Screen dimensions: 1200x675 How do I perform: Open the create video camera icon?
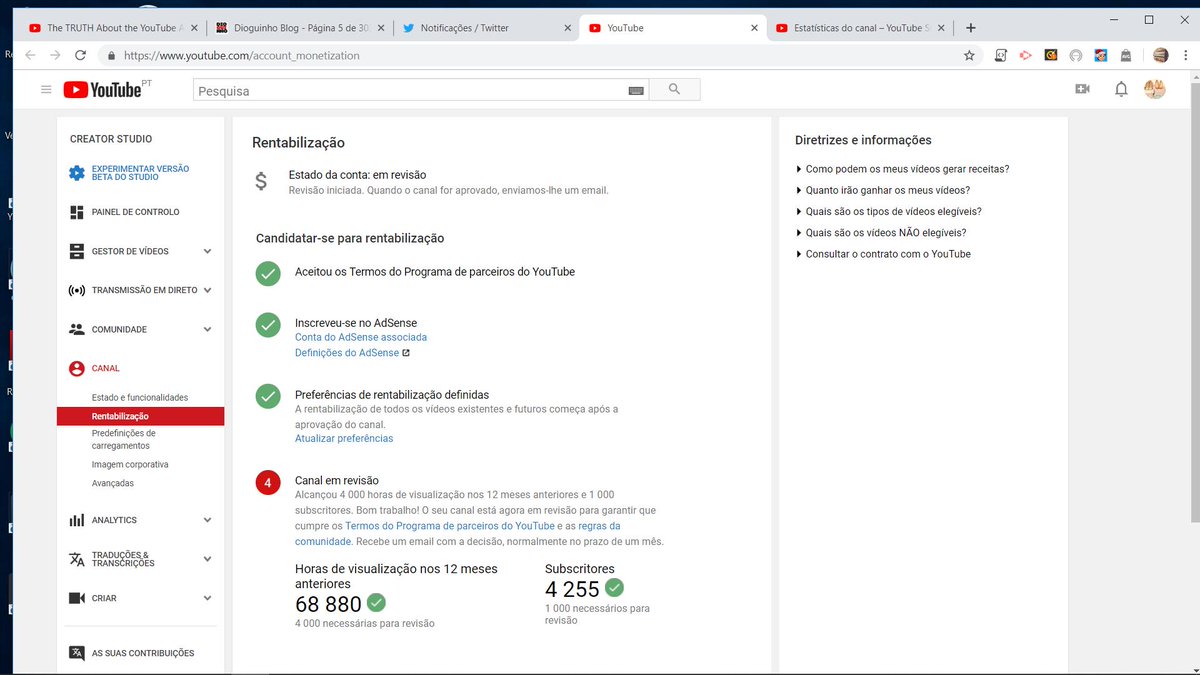pyautogui.click(x=1082, y=90)
